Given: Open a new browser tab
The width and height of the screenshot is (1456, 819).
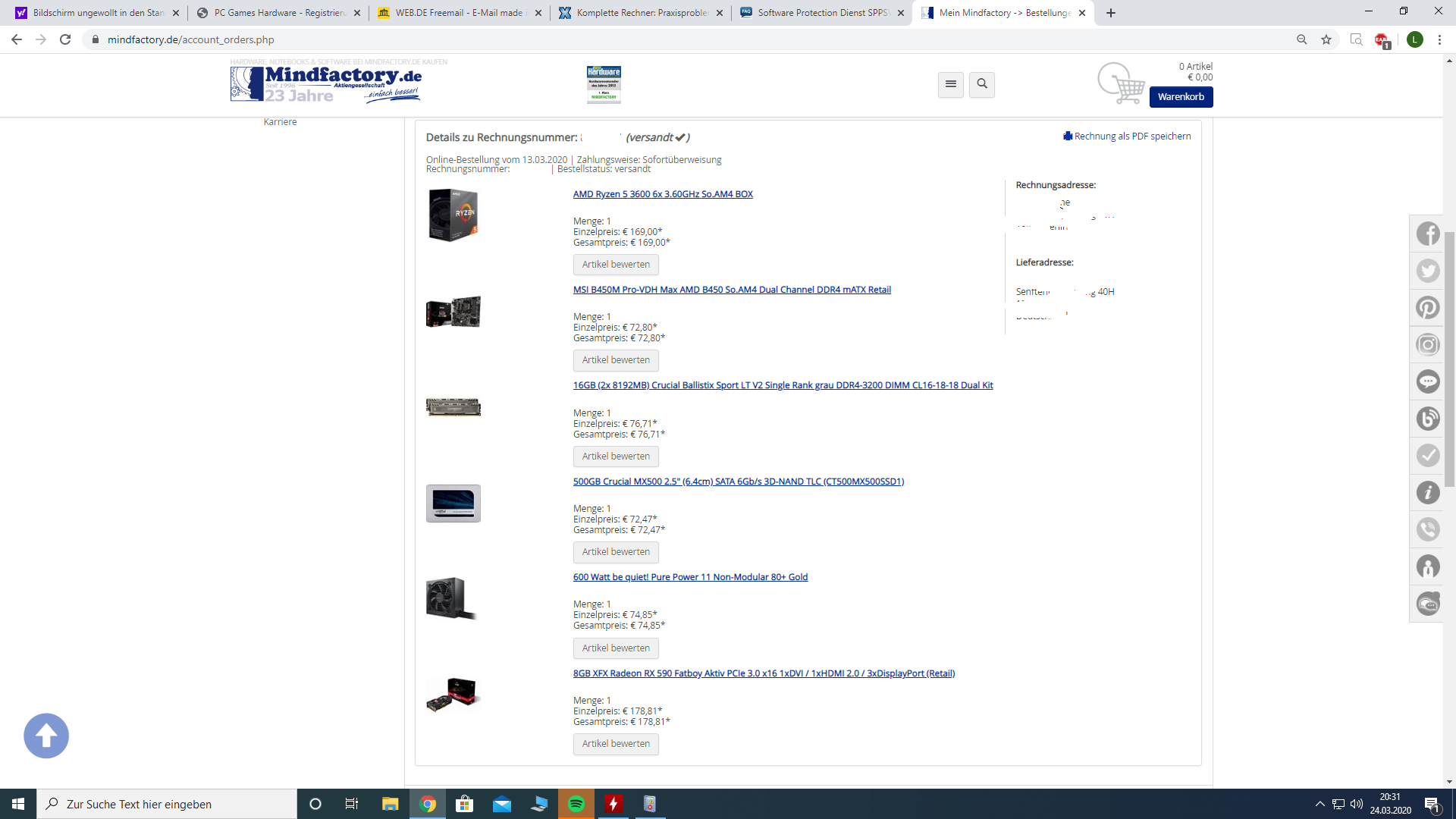Looking at the screenshot, I should pyautogui.click(x=1111, y=13).
